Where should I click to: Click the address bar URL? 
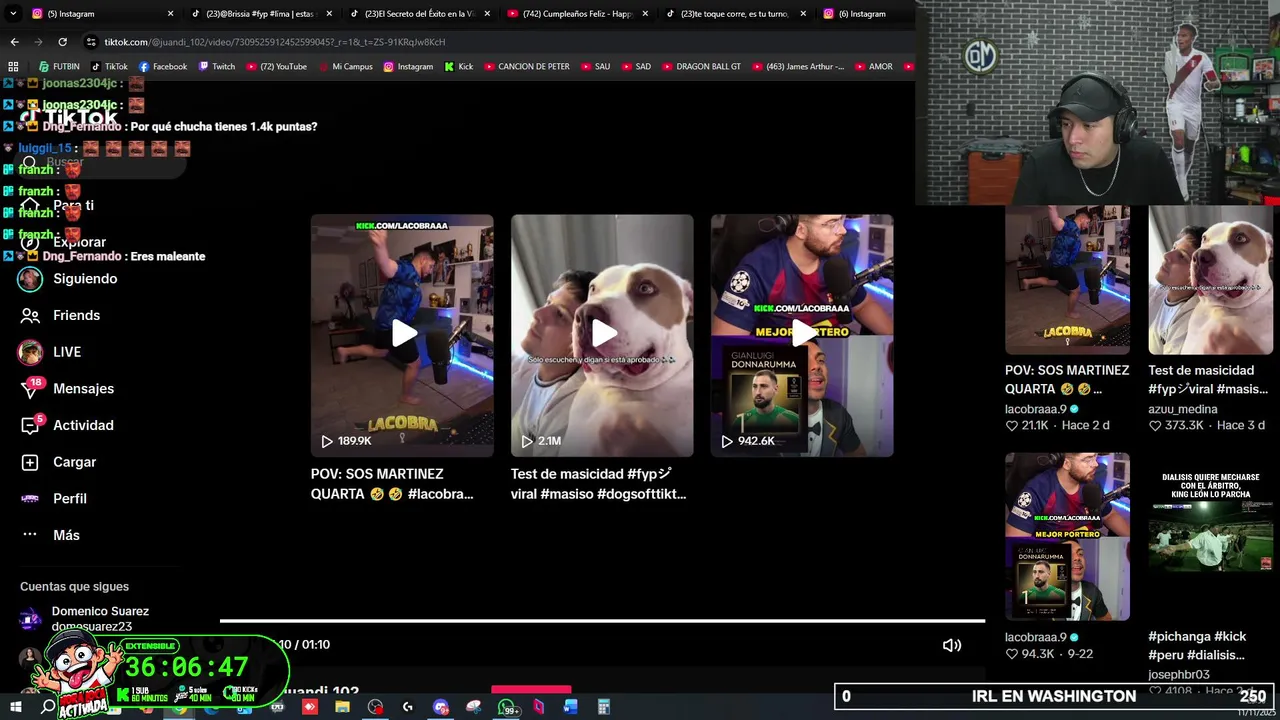pos(275,42)
